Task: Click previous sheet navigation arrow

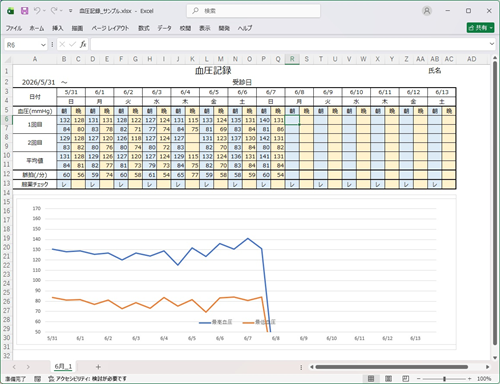Action: pos(14,367)
